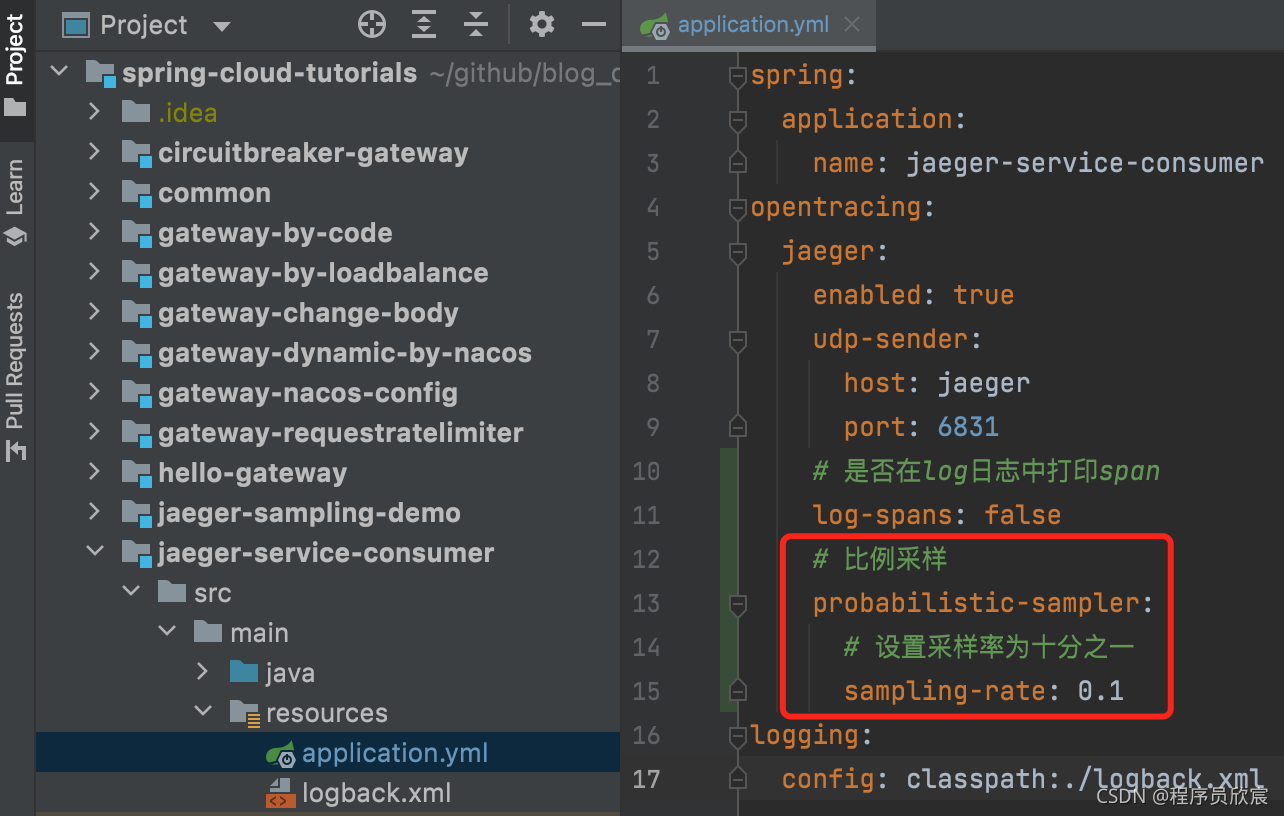The image size is (1284, 816).
Task: Toggle fold marker on the spring: line
Action: click(x=738, y=76)
